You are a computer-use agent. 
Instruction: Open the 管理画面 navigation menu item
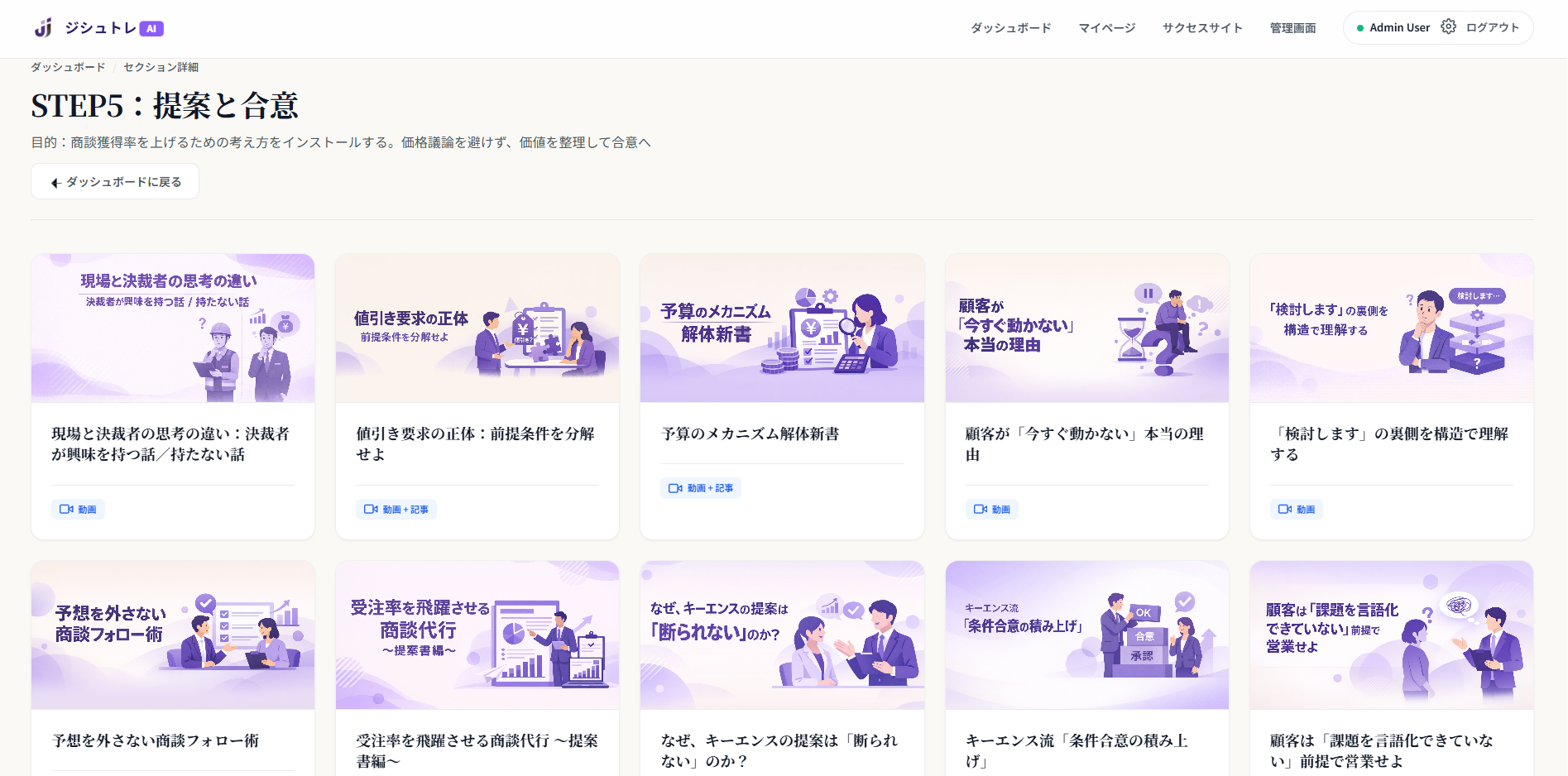(x=1292, y=27)
